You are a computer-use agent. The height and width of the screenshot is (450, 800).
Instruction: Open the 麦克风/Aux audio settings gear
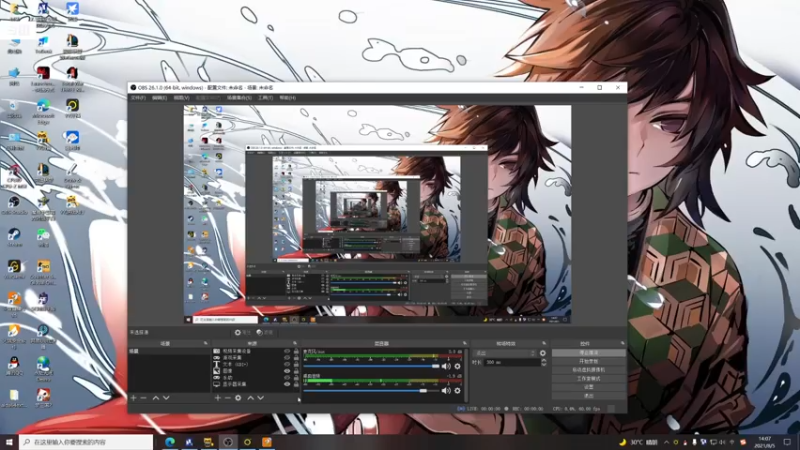[x=457, y=366]
